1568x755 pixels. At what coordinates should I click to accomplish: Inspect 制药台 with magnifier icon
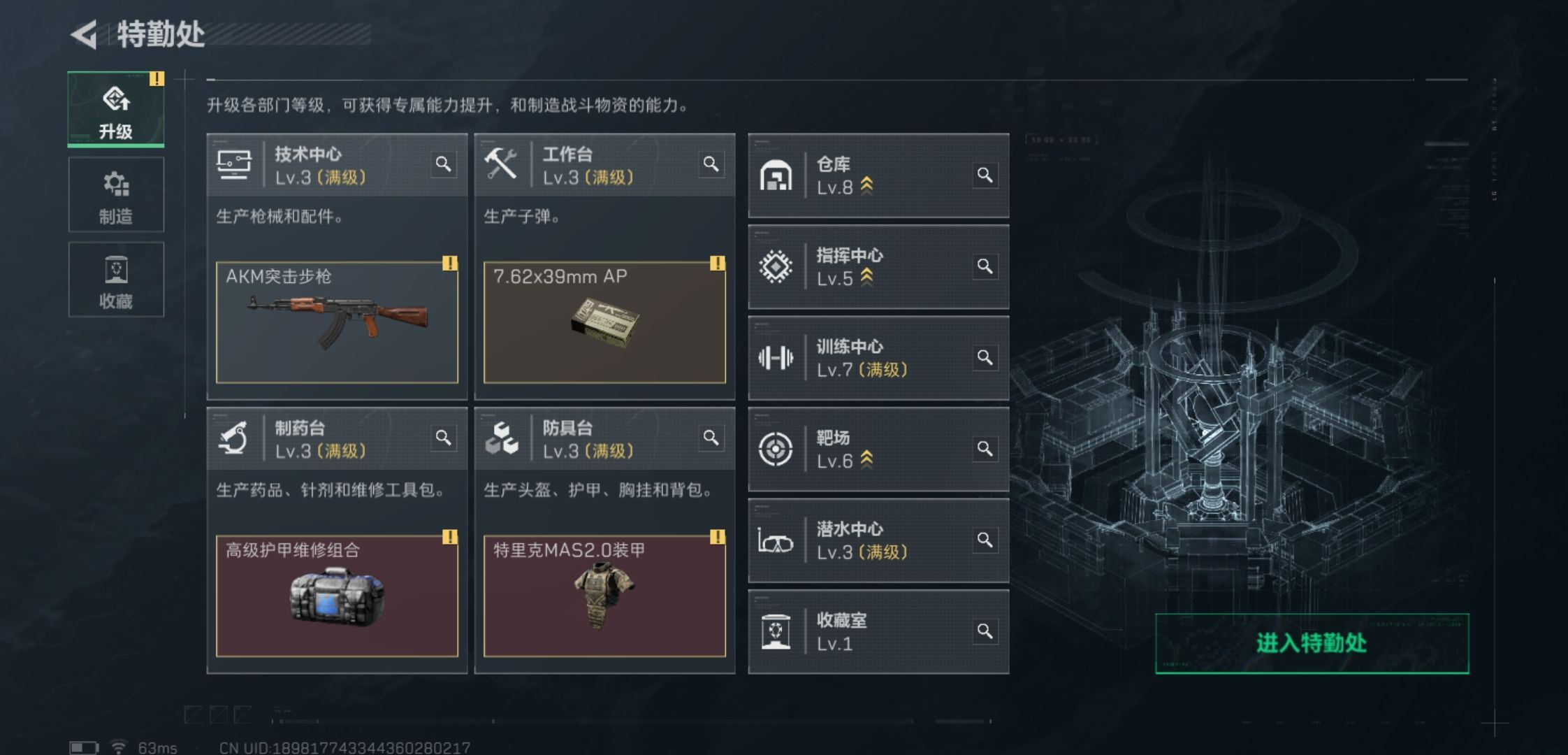pos(443,438)
